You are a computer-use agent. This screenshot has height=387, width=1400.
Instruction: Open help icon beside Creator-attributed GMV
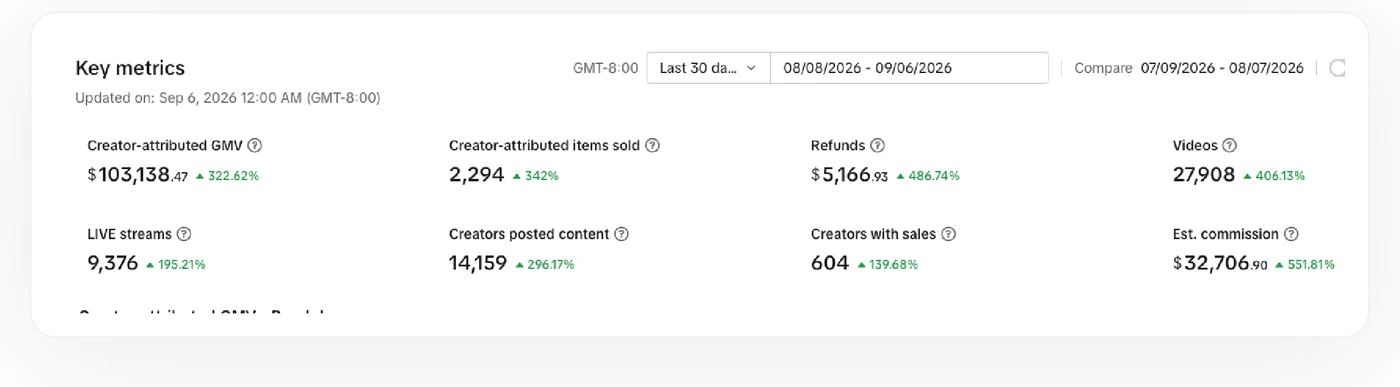coord(254,145)
